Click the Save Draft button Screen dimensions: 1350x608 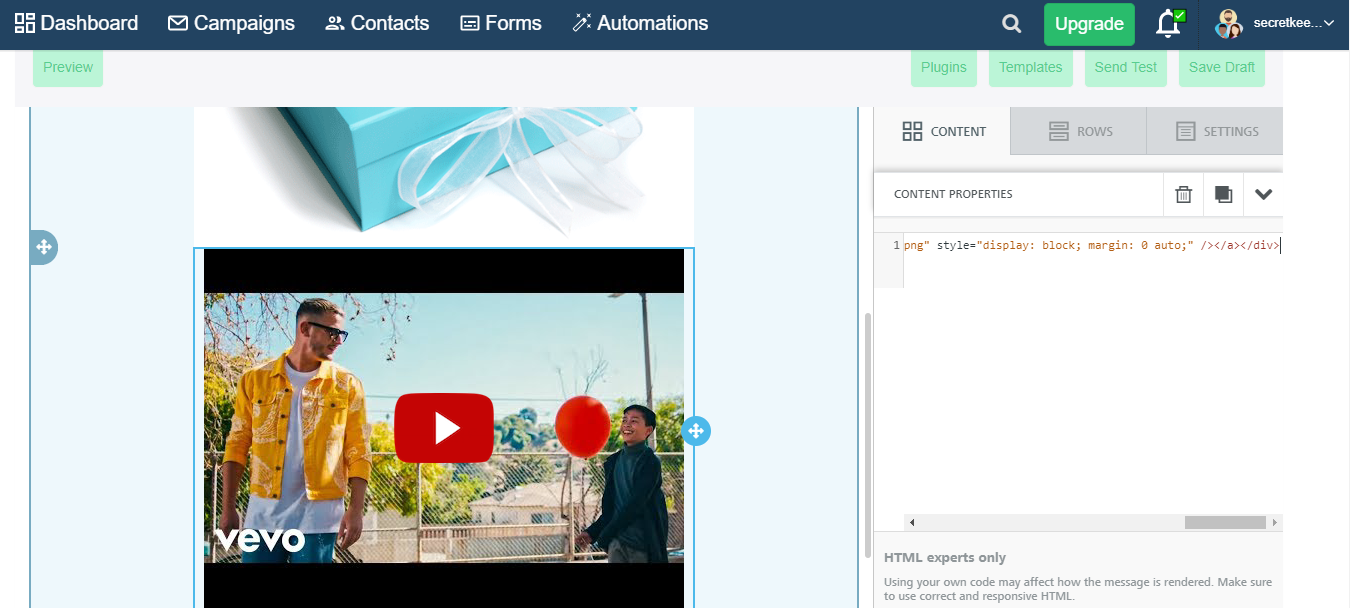click(1222, 67)
